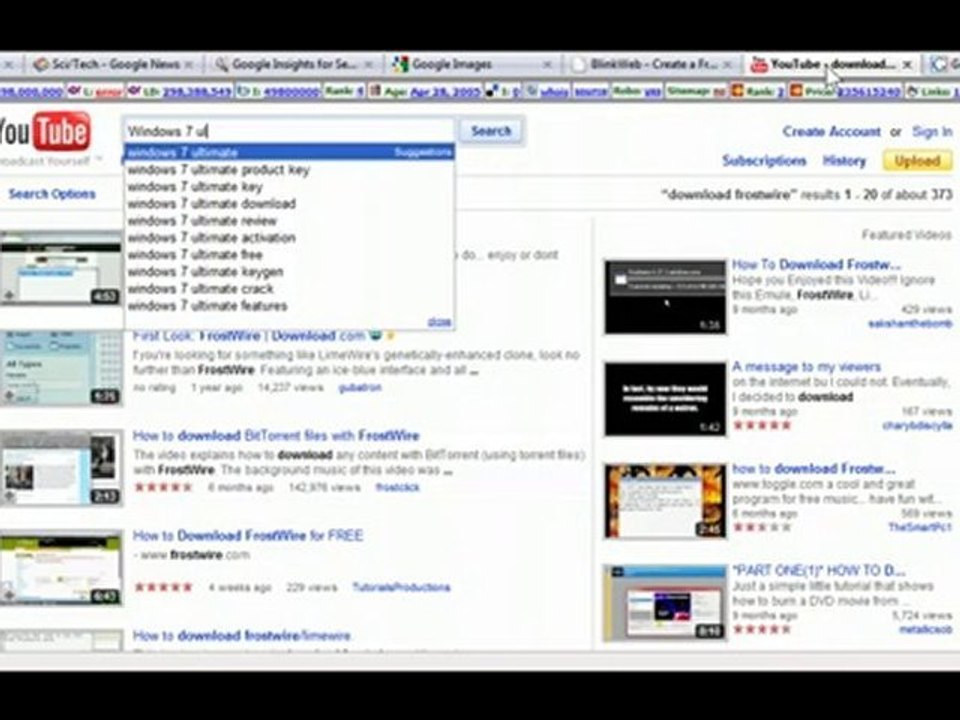960x720 pixels.
Task: Visit uploader frostclick's channel
Action: 397,487
